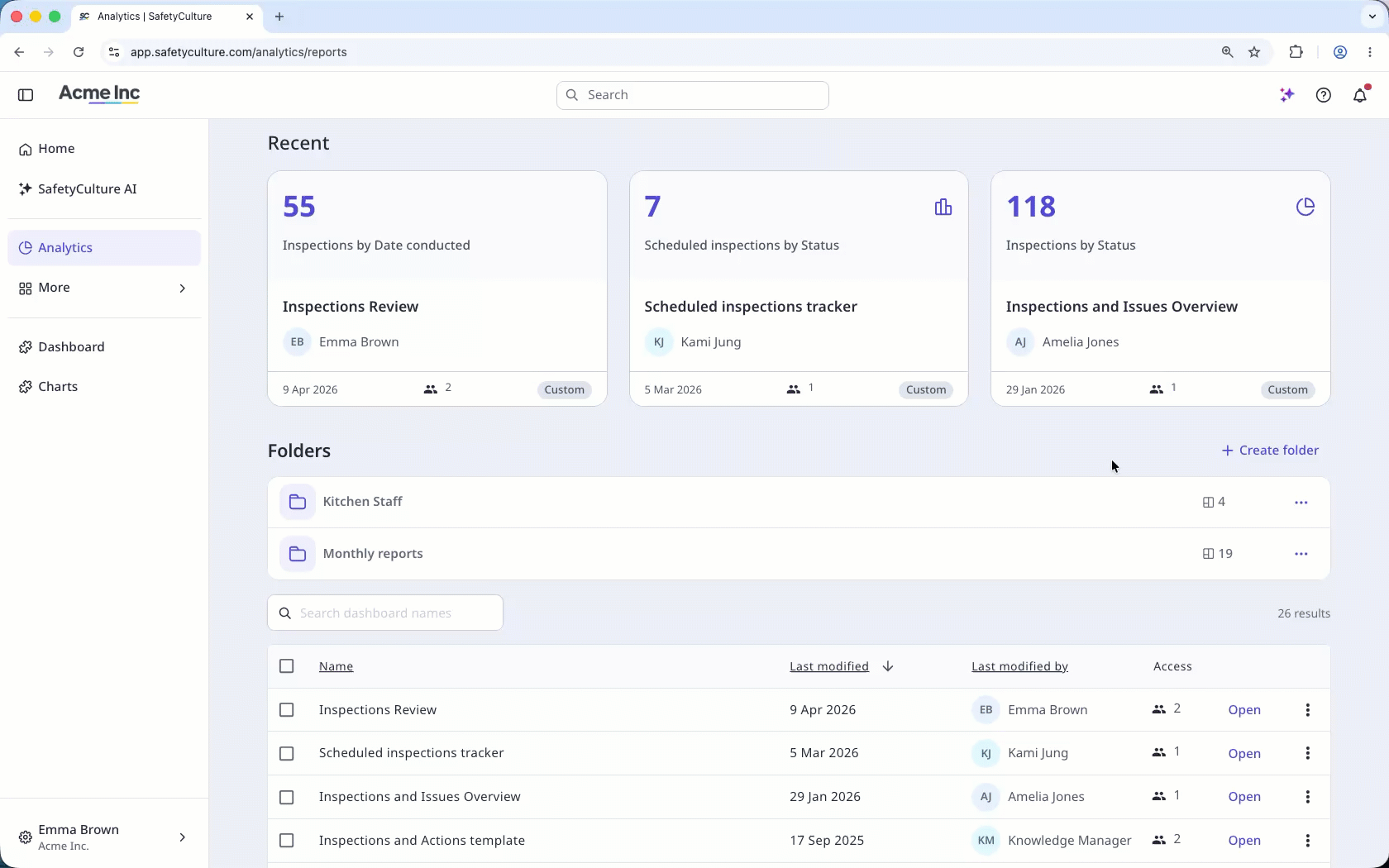Click the Search dashboard names field
Image resolution: width=1389 pixels, height=868 pixels.
click(385, 613)
